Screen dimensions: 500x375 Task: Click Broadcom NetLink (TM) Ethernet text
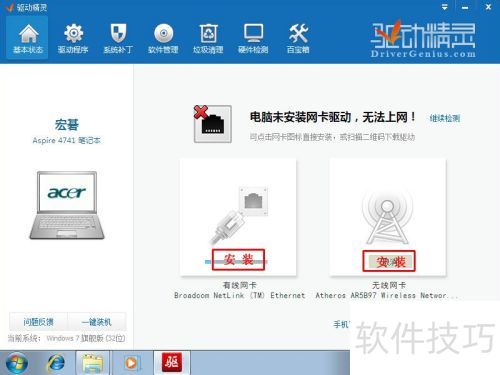(x=239, y=295)
